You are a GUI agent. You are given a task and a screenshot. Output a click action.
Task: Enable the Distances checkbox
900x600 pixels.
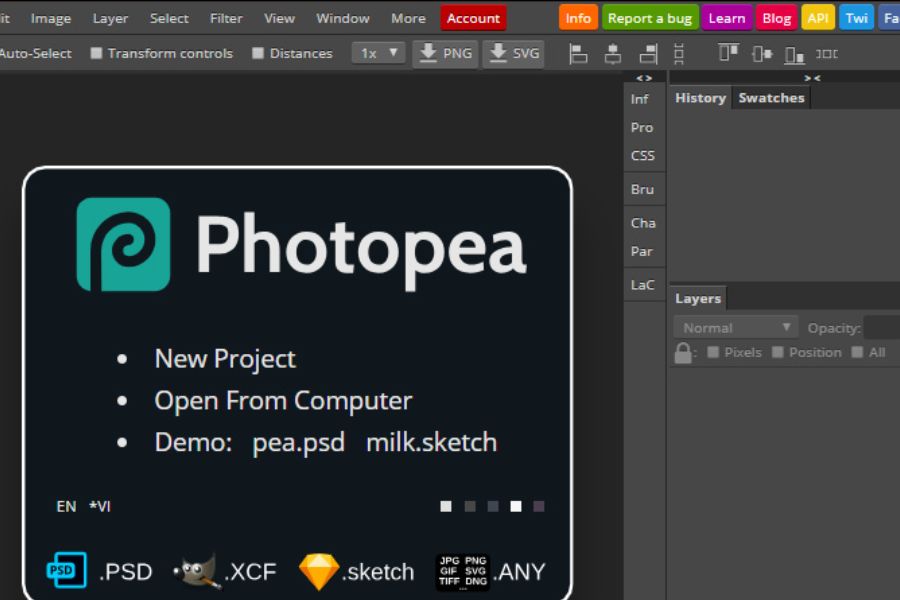pyautogui.click(x=258, y=53)
